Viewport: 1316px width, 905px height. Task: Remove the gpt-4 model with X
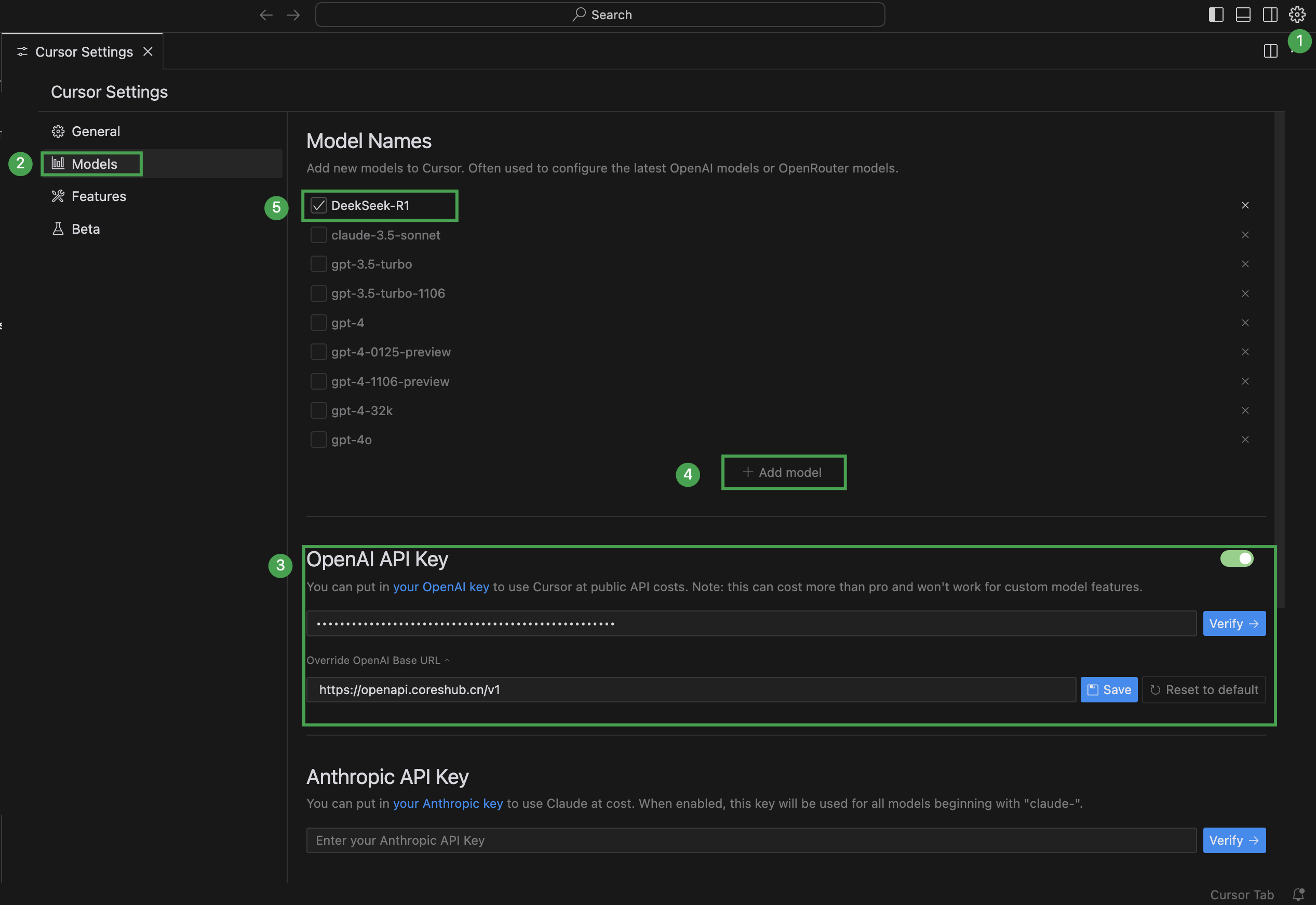tap(1244, 323)
